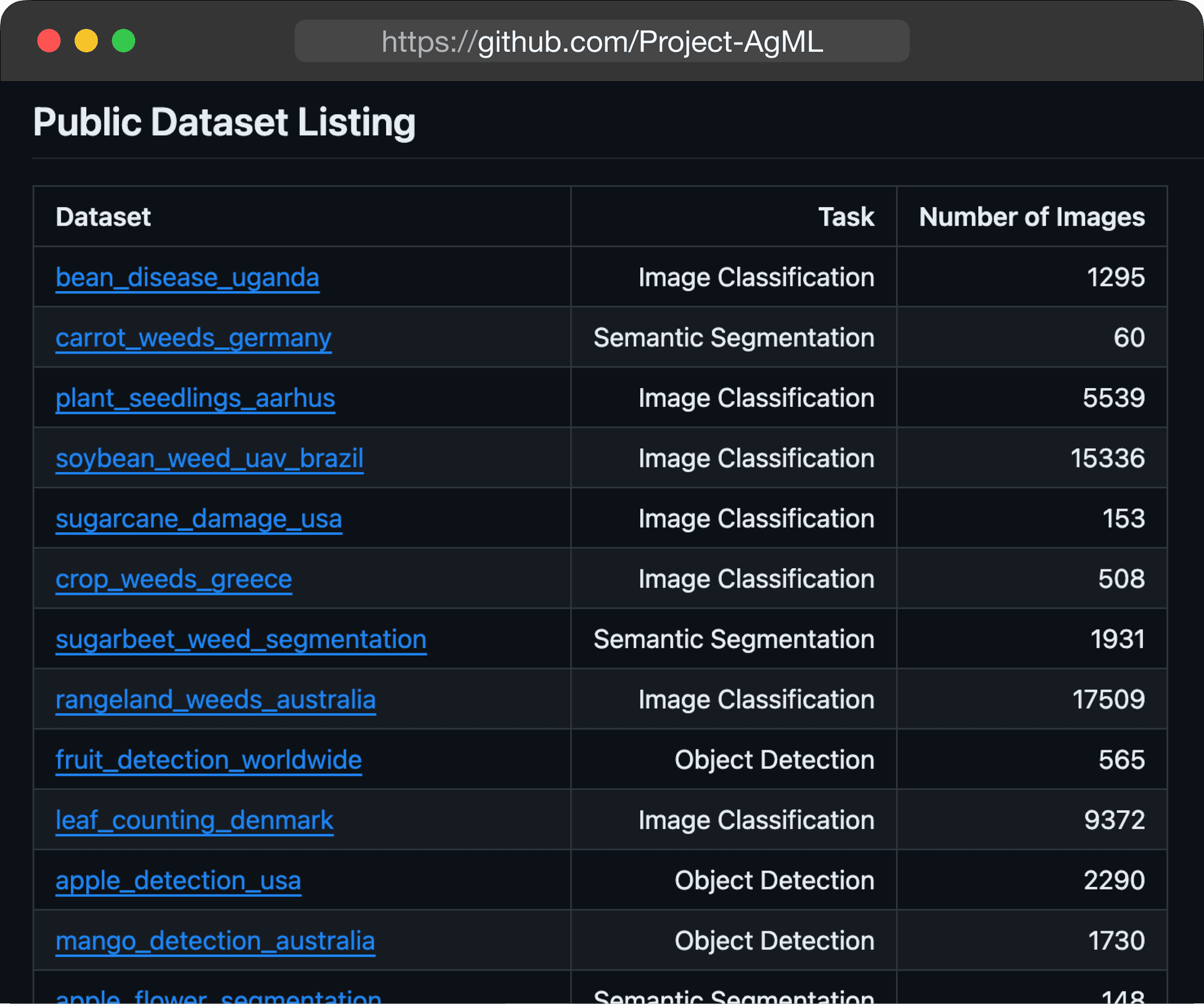Open the bean_disease_uganda dataset link

pyautogui.click(x=187, y=277)
